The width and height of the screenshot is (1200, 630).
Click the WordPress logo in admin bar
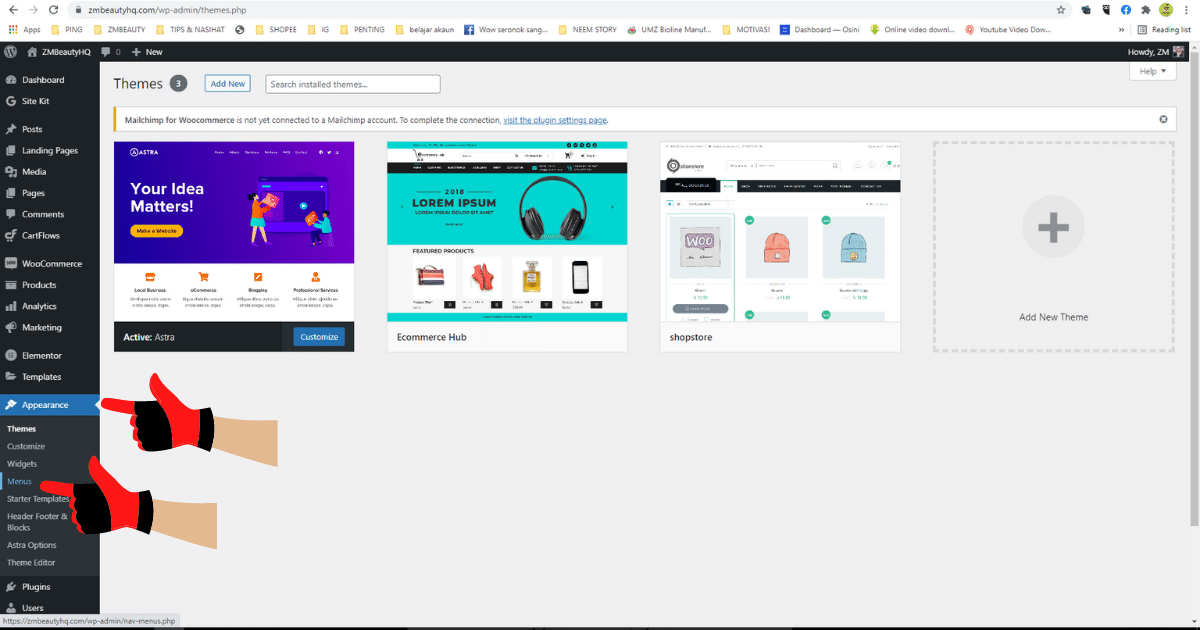10,51
